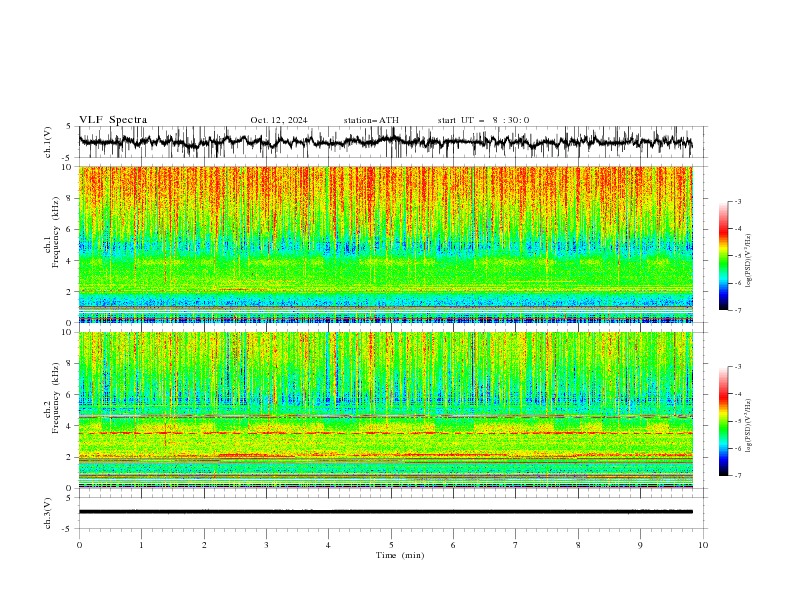Click the "10" kHz tick on ch.2 frequency axis
This screenshot has height=612, width=792.
click(x=67, y=332)
